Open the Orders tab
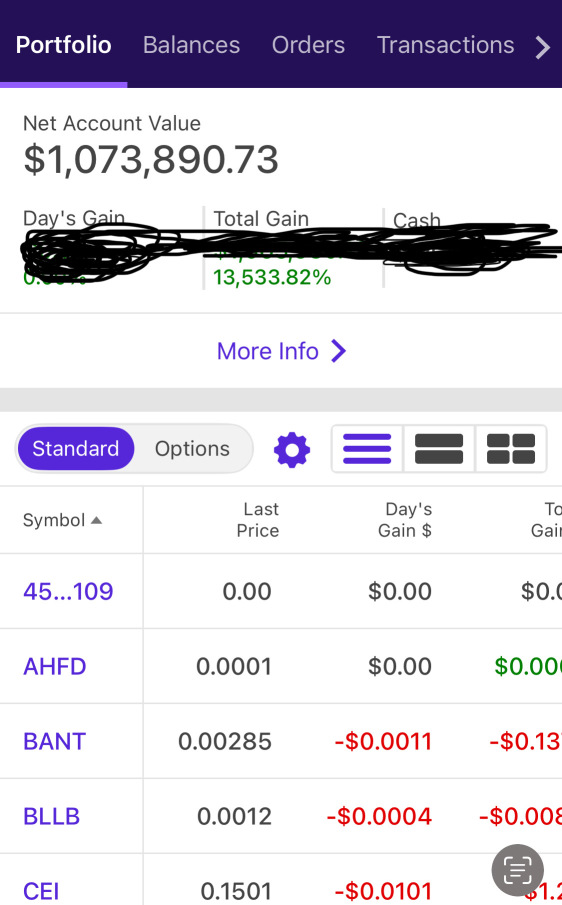This screenshot has width=562, height=905. pos(309,45)
